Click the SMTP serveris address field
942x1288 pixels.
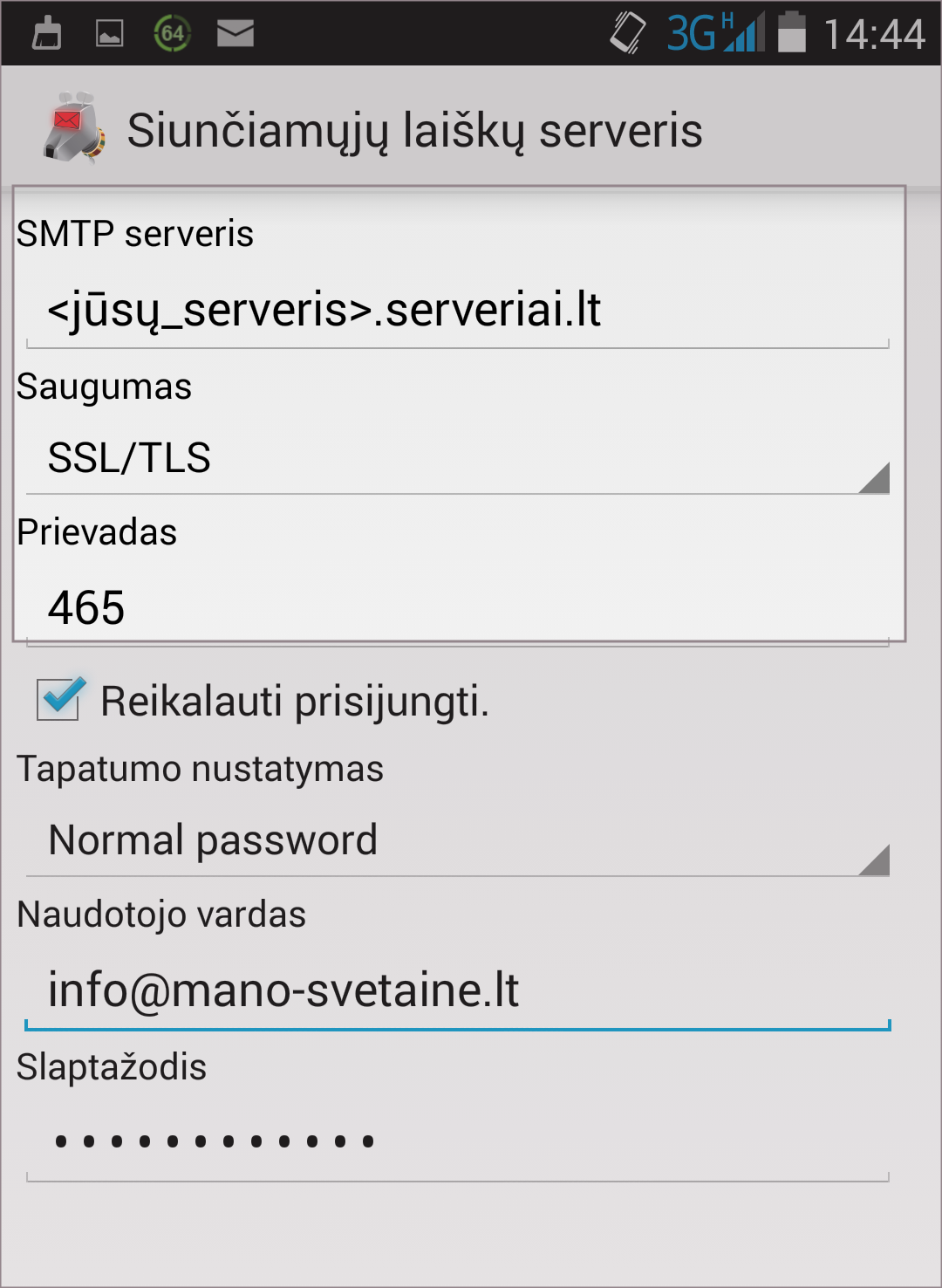(x=458, y=311)
